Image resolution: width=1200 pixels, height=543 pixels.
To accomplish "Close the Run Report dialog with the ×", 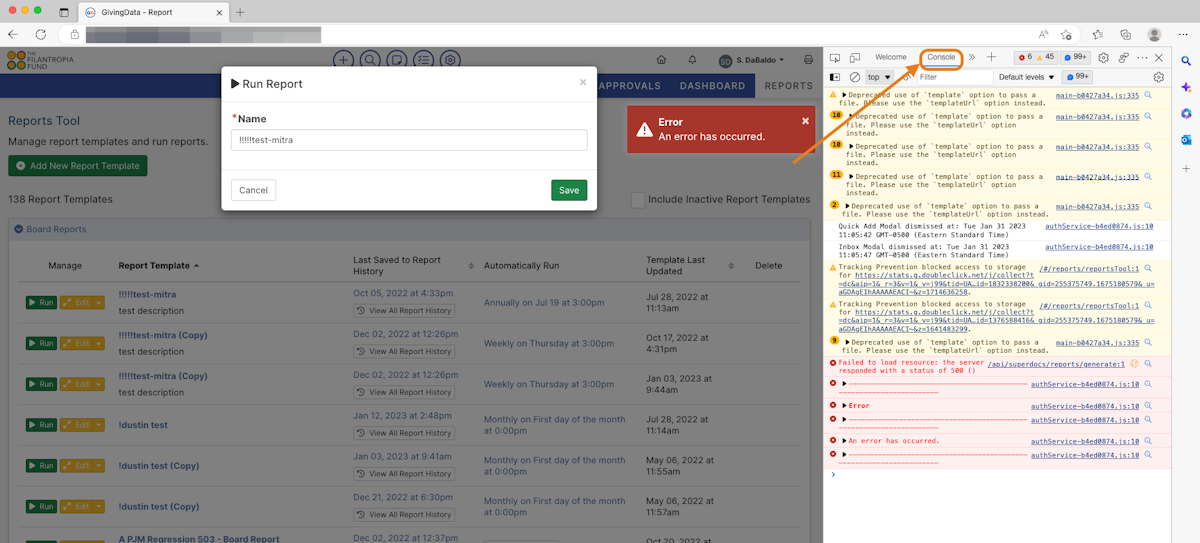I will coord(583,82).
